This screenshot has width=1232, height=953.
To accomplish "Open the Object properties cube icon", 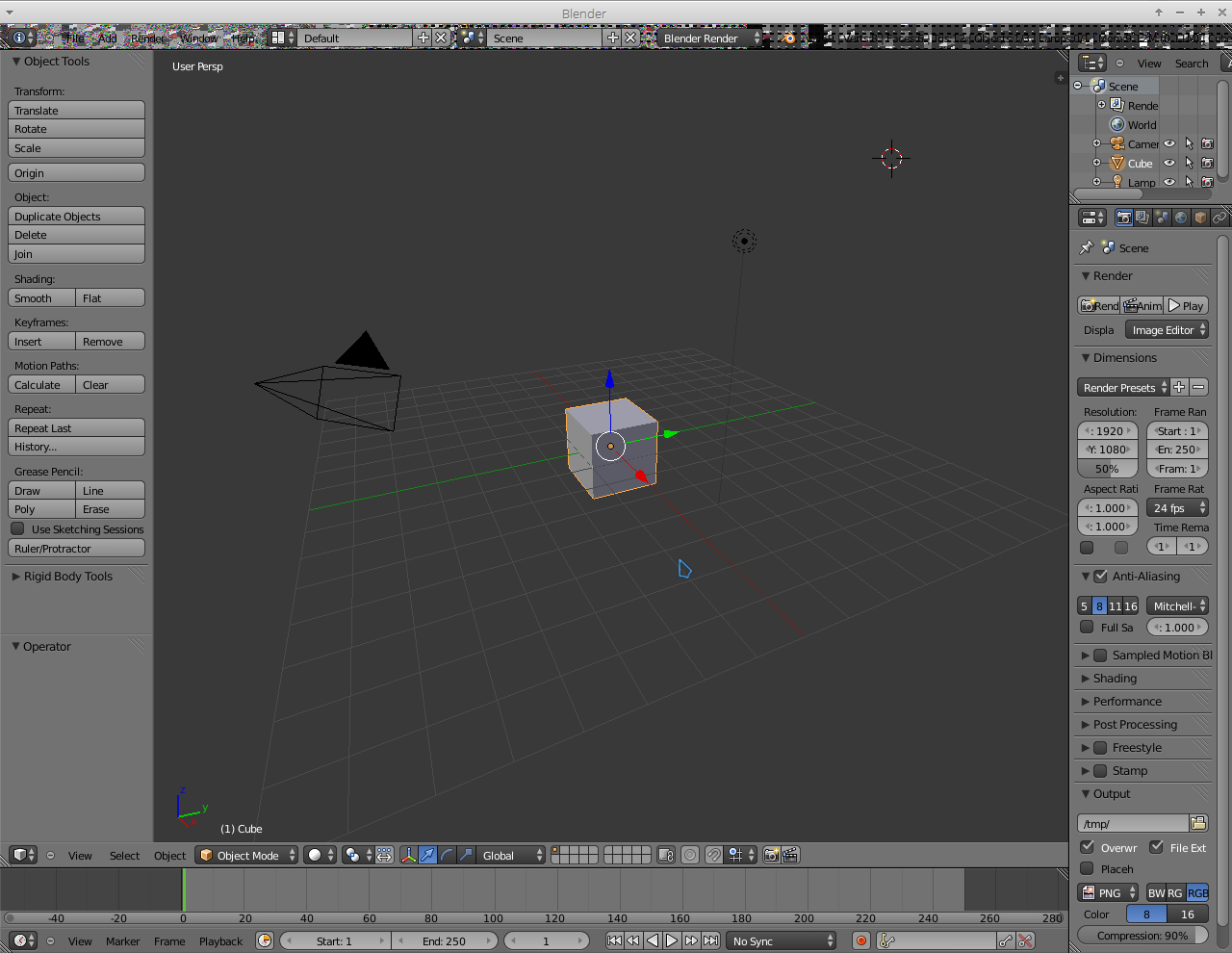I will click(x=1200, y=218).
